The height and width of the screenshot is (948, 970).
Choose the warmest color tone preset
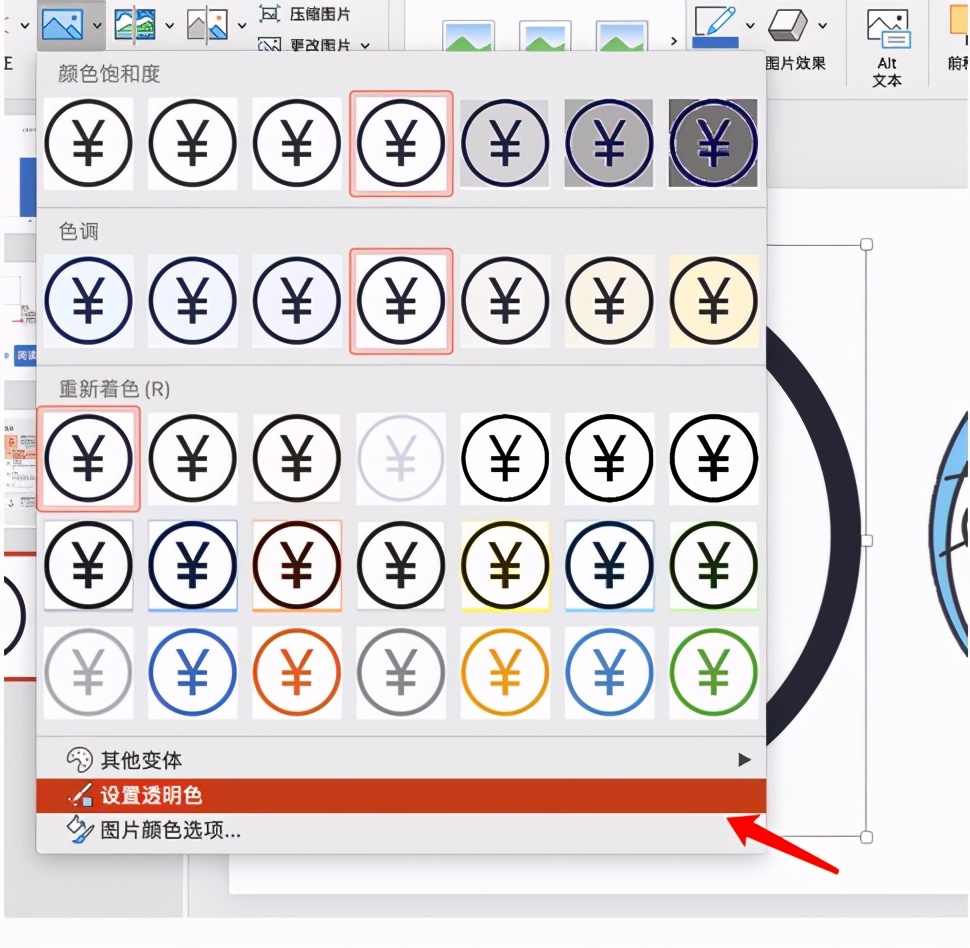click(x=713, y=301)
